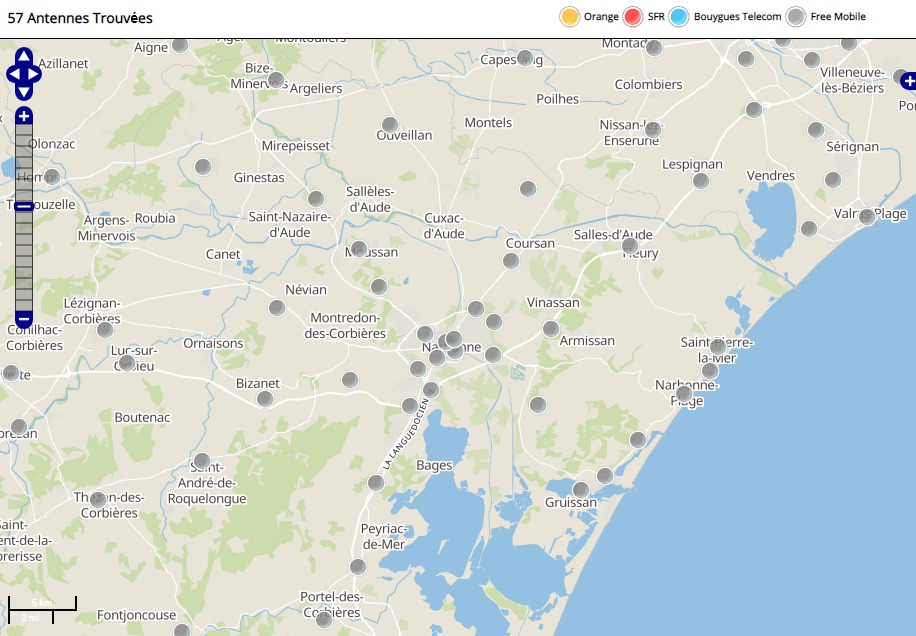The image size is (916, 636).
Task: Click the Sérignan town label
Action: point(852,147)
